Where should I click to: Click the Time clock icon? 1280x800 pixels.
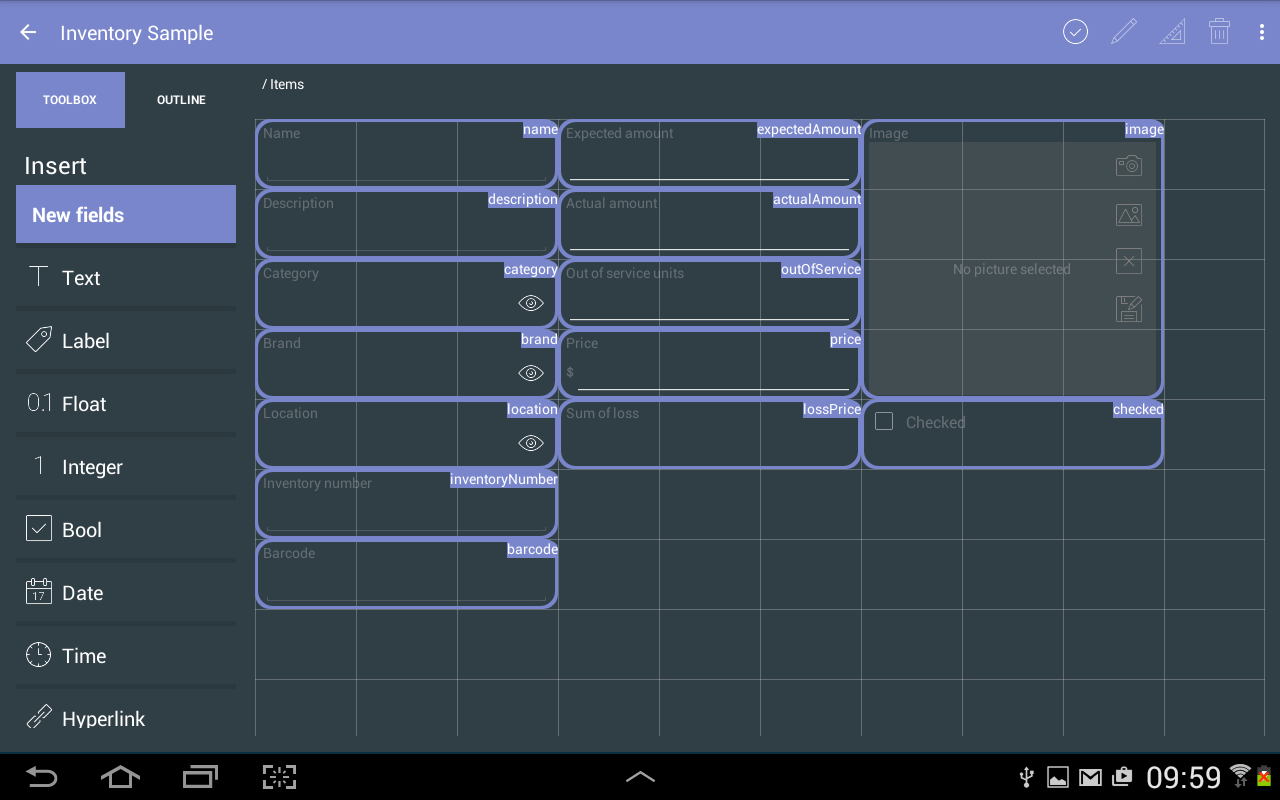pyautogui.click(x=38, y=655)
